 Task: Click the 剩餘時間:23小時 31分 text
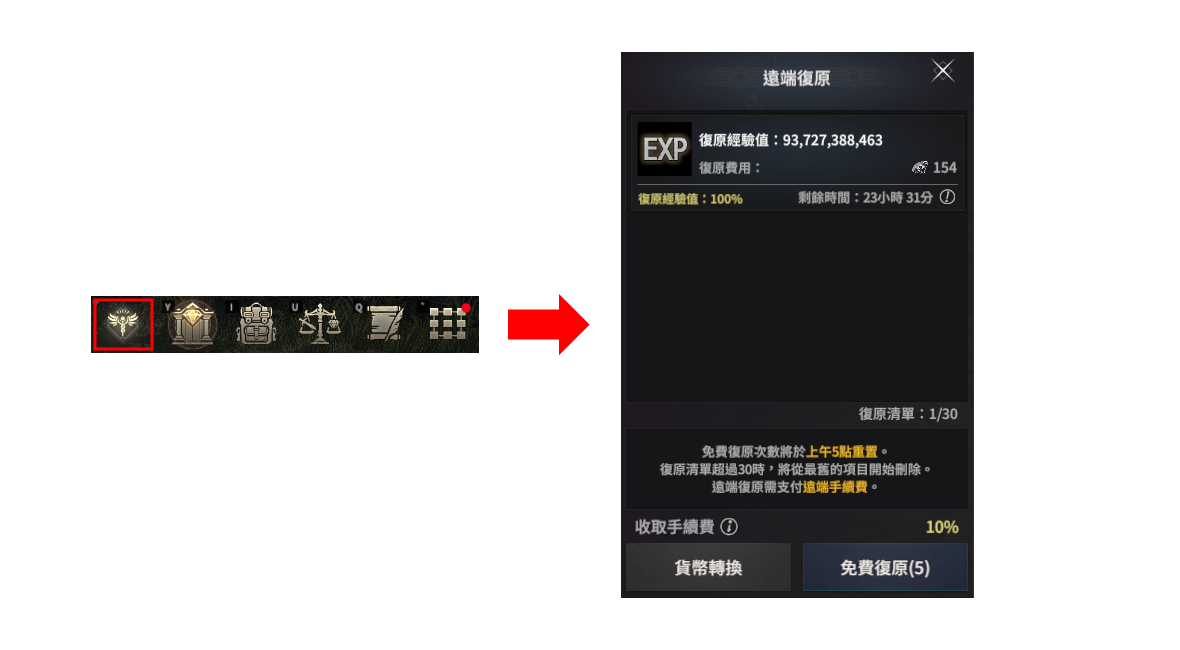[x=865, y=198]
